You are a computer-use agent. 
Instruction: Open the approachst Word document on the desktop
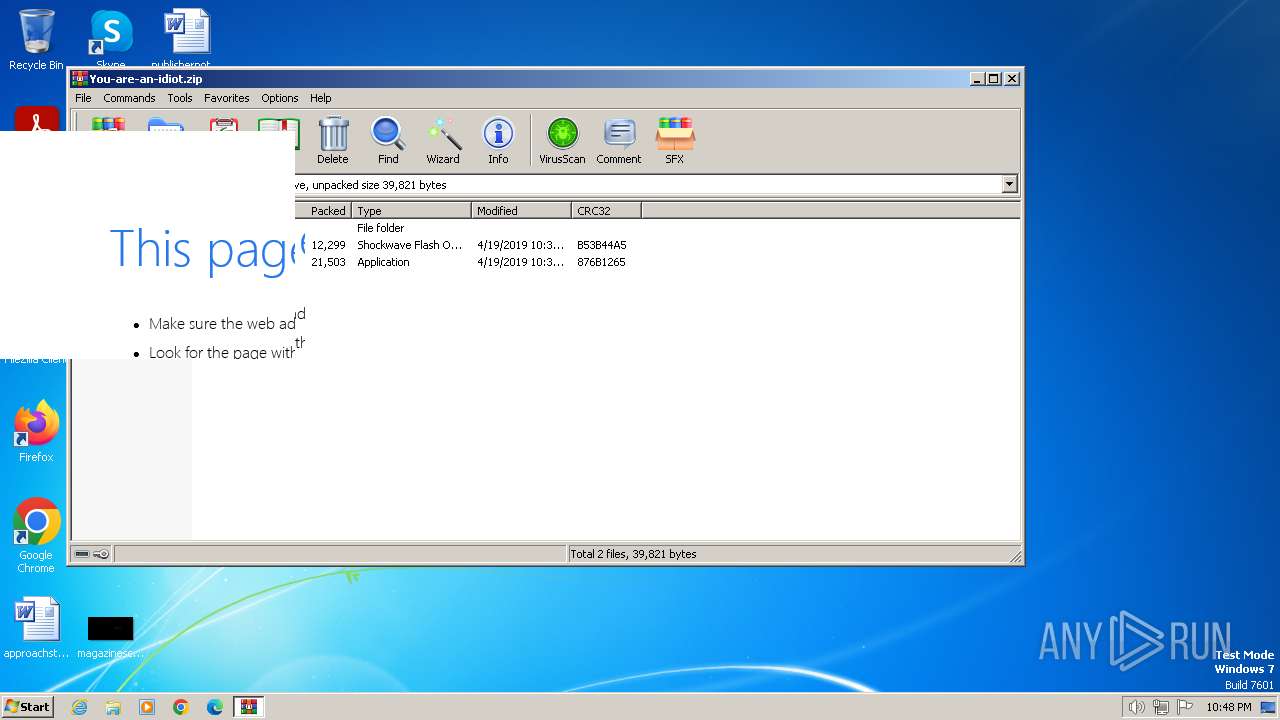point(36,628)
